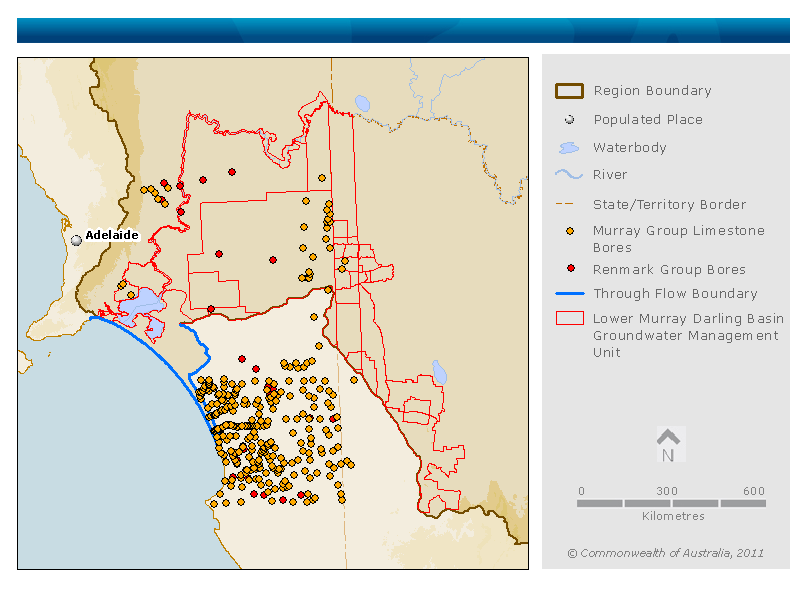
Task: Click the north arrow icon
Action: (669, 445)
